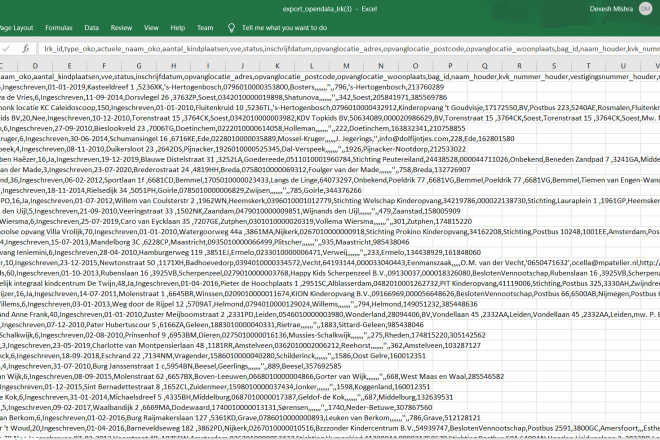Select column E header
The width and height of the screenshot is (660, 440).
[69, 66]
